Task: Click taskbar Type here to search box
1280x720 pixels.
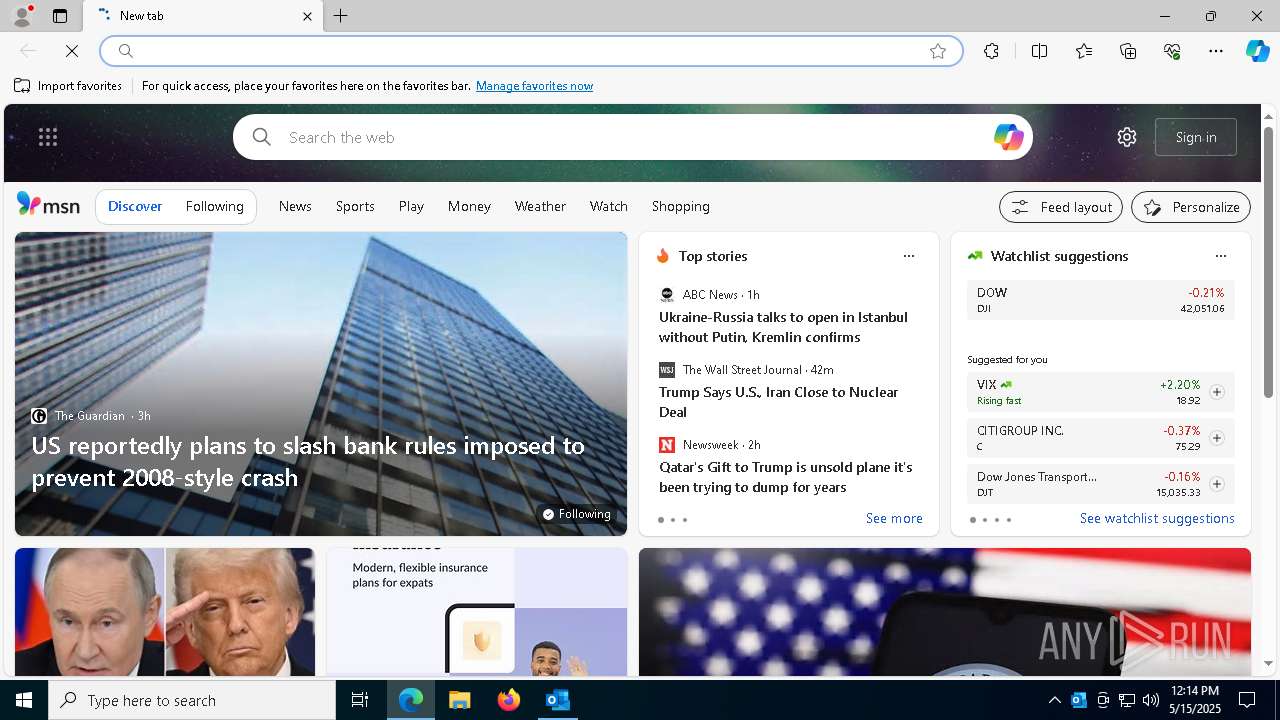Action: coord(192,700)
